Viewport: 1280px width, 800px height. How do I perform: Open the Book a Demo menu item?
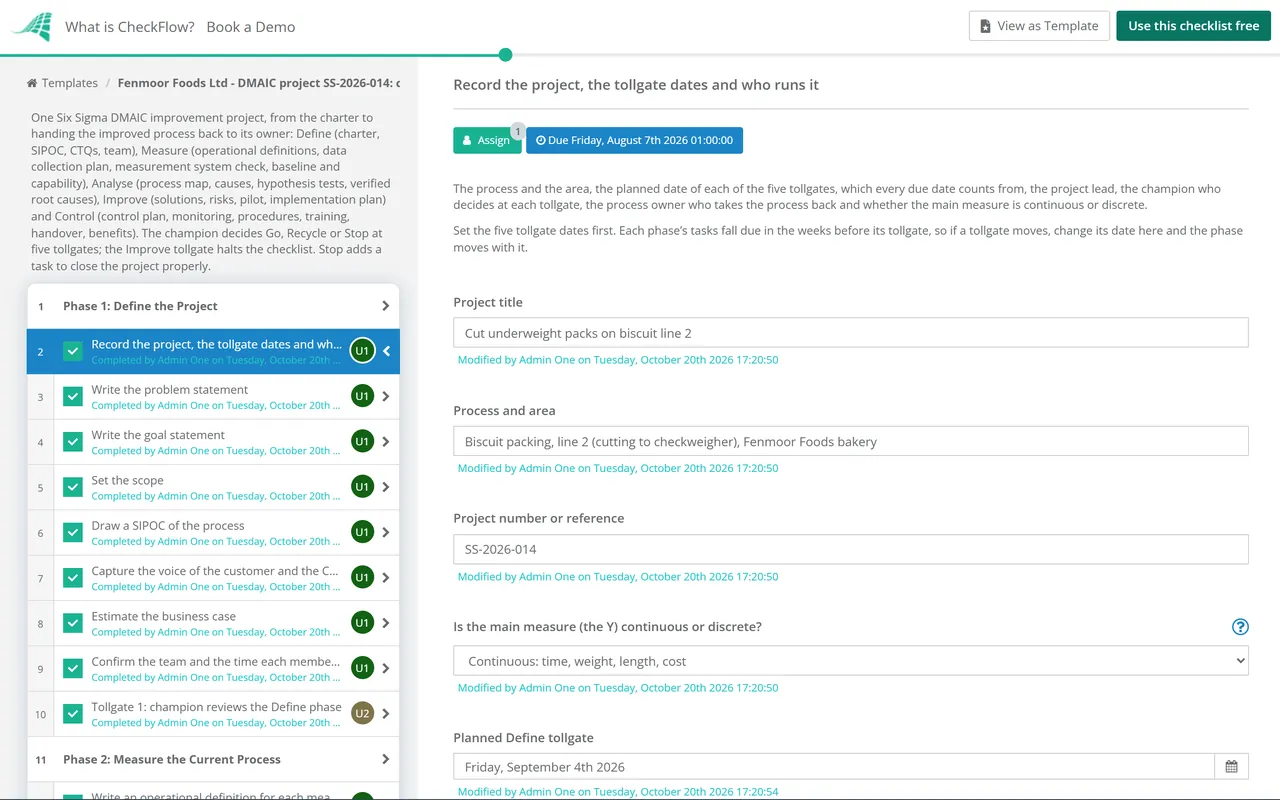point(251,27)
